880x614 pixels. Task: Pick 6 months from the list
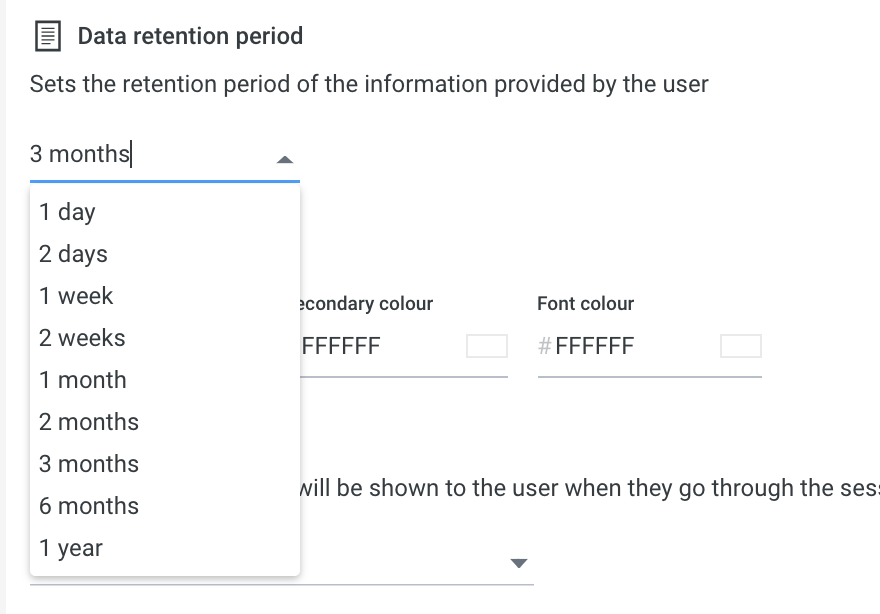click(164, 506)
